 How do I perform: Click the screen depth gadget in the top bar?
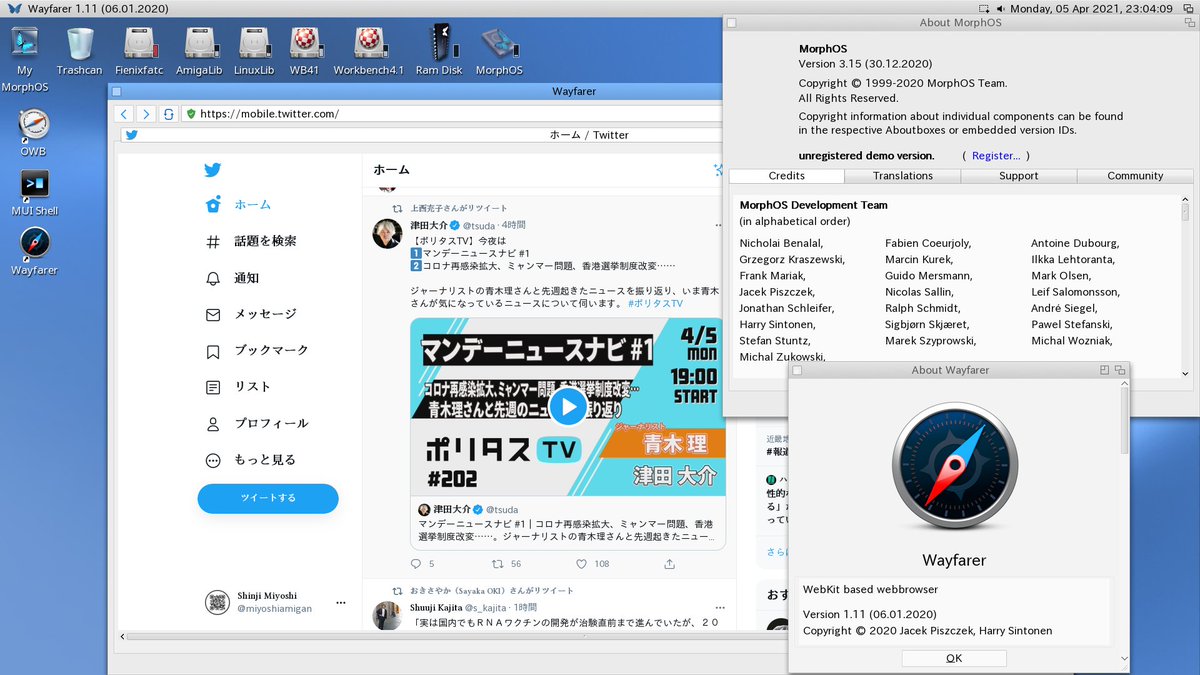coord(1187,8)
